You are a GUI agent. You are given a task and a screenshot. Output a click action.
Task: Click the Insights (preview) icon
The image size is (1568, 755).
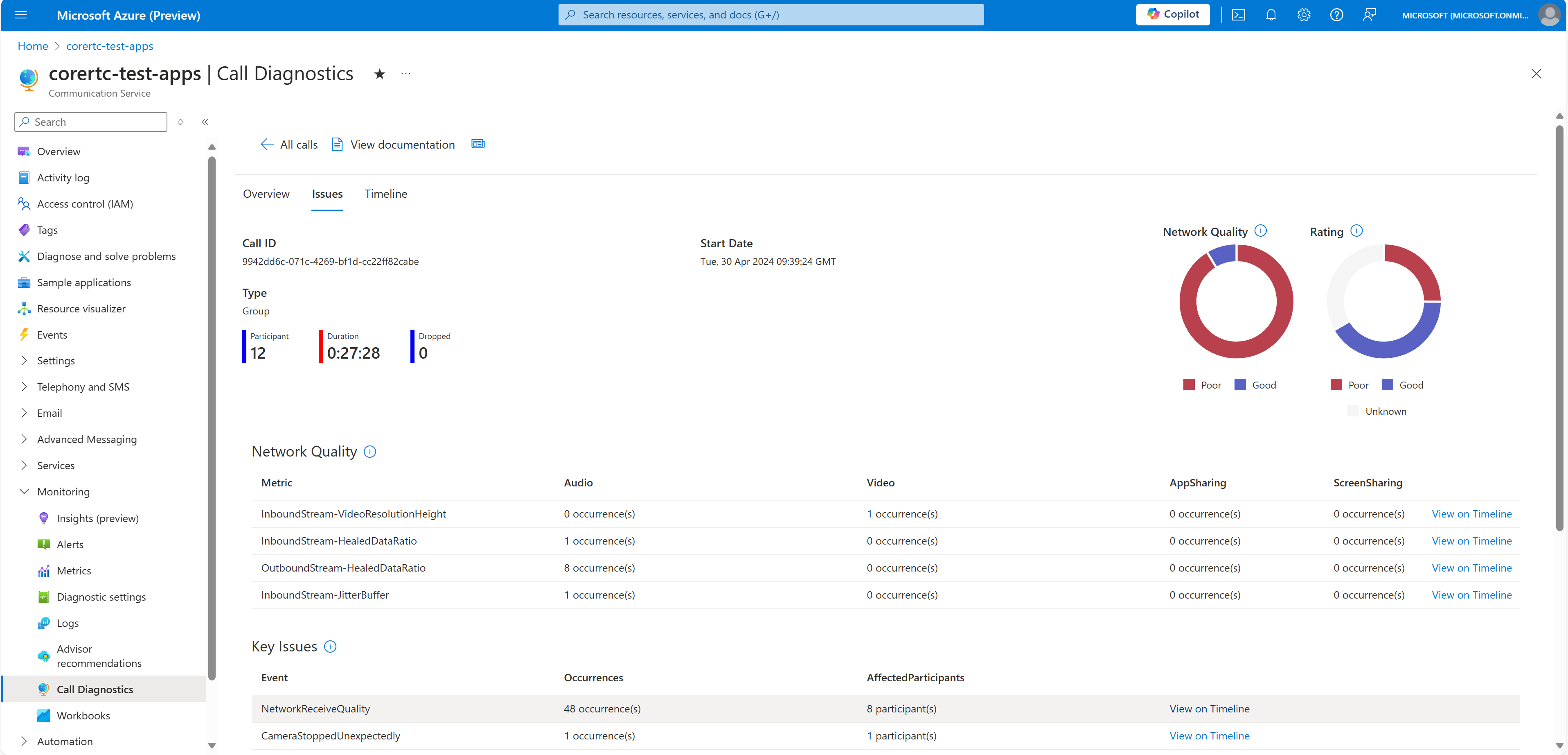[43, 518]
